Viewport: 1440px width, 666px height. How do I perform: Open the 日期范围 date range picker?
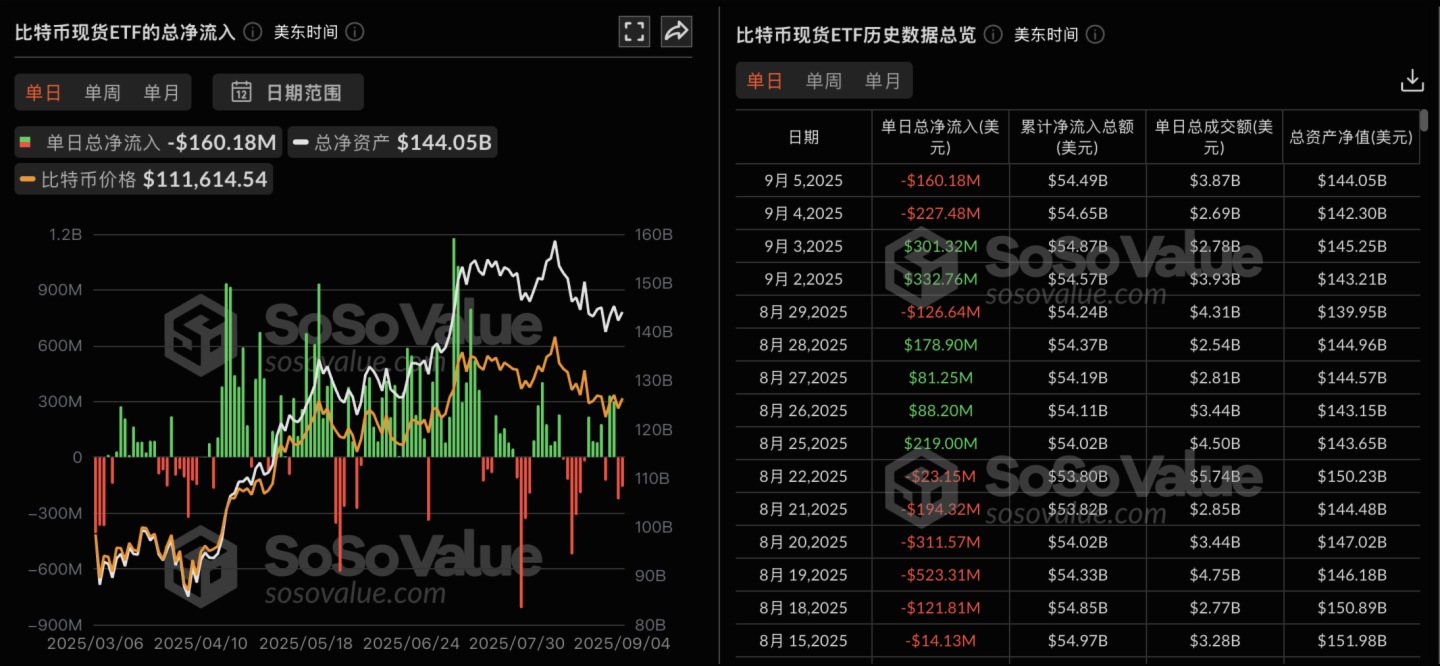(288, 93)
